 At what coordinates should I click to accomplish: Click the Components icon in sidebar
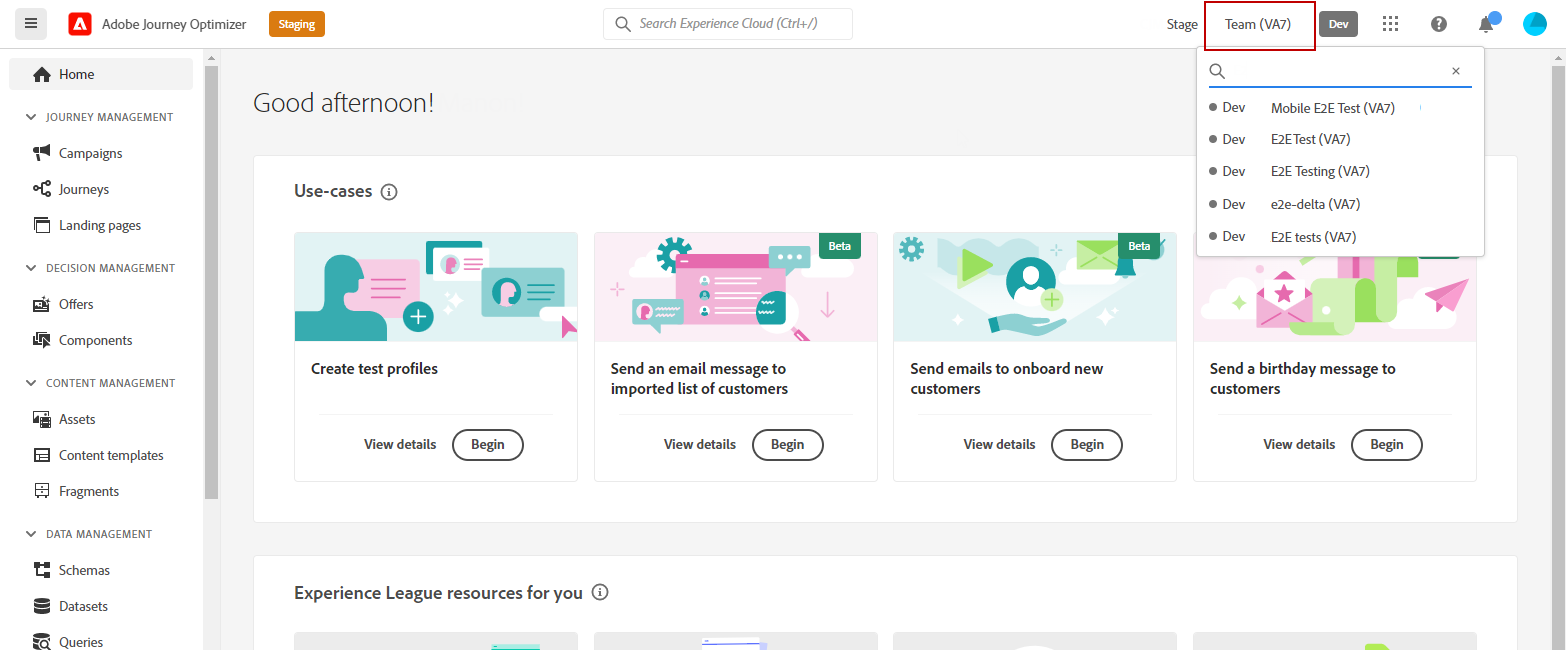[x=42, y=340]
